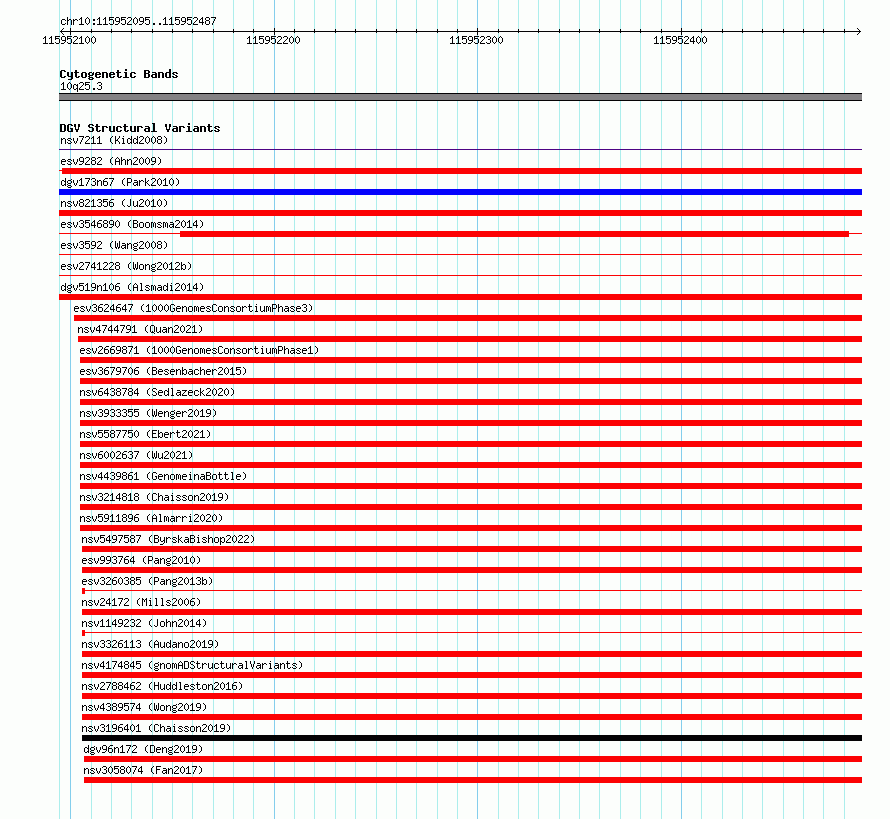Select nsv4744791 (Quan2021) label
Viewport: 890px width, 819px height.
click(x=140, y=329)
